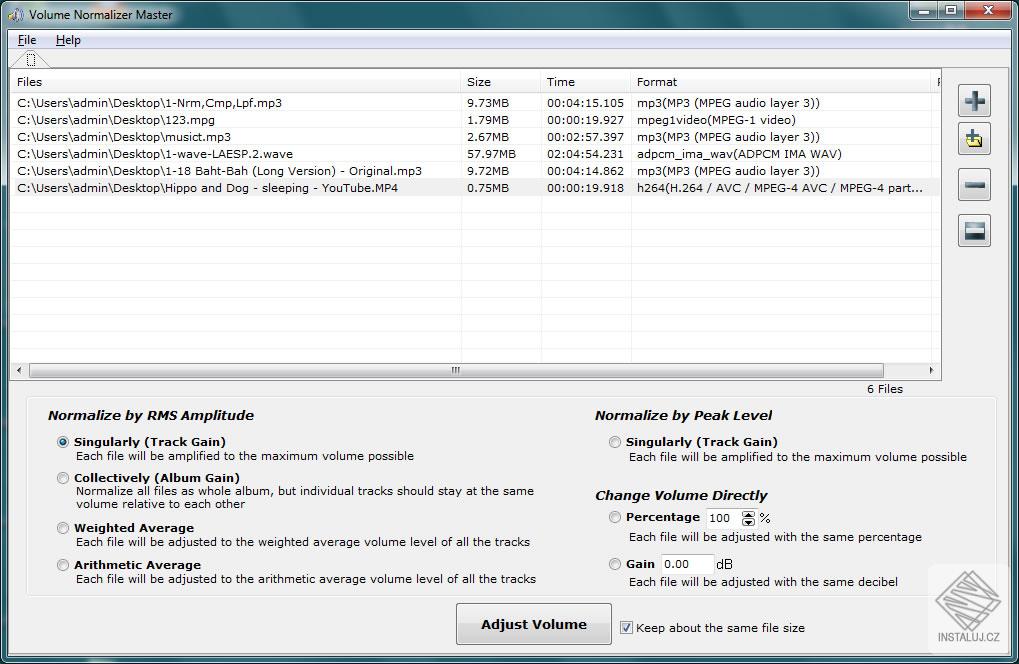Screen dimensions: 1019x664
Task: Open the File menu
Action: 26,40
